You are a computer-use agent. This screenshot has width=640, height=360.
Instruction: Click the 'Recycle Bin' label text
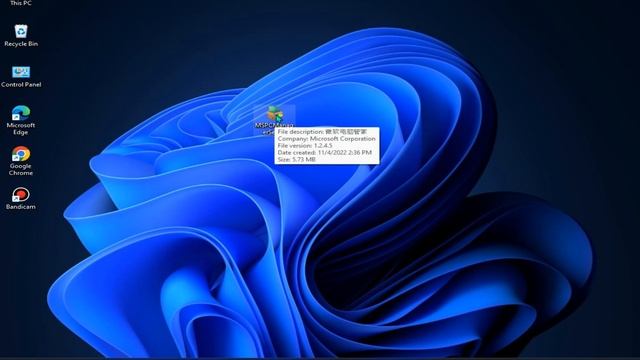pos(21,44)
